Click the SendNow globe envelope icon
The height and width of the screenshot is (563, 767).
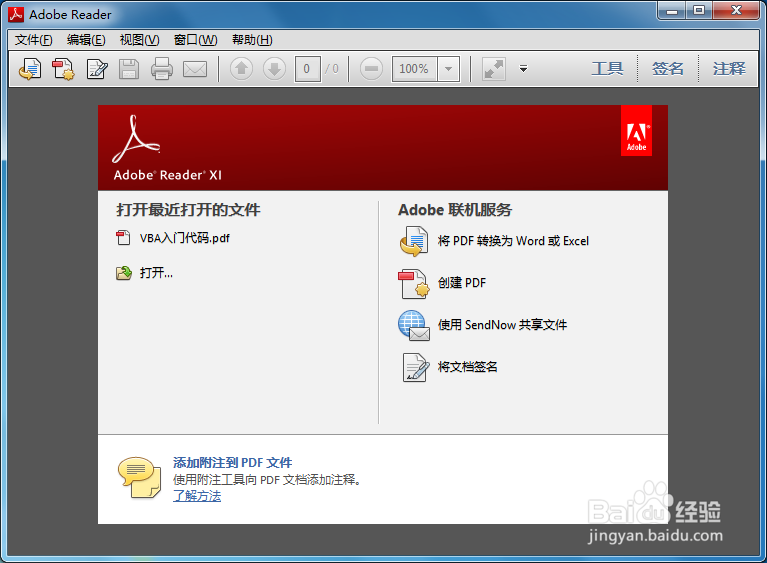pyautogui.click(x=414, y=325)
